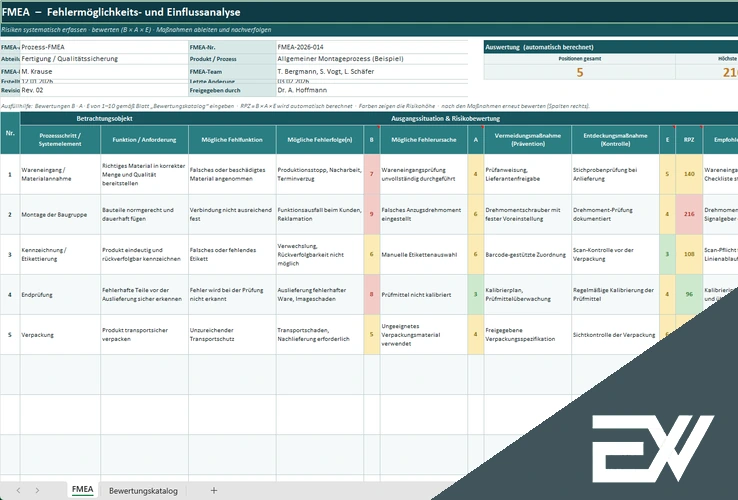The image size is (738, 500).
Task: Select the 'Fertigung / Qualitätssicherung' cell
Action: tap(104, 59)
